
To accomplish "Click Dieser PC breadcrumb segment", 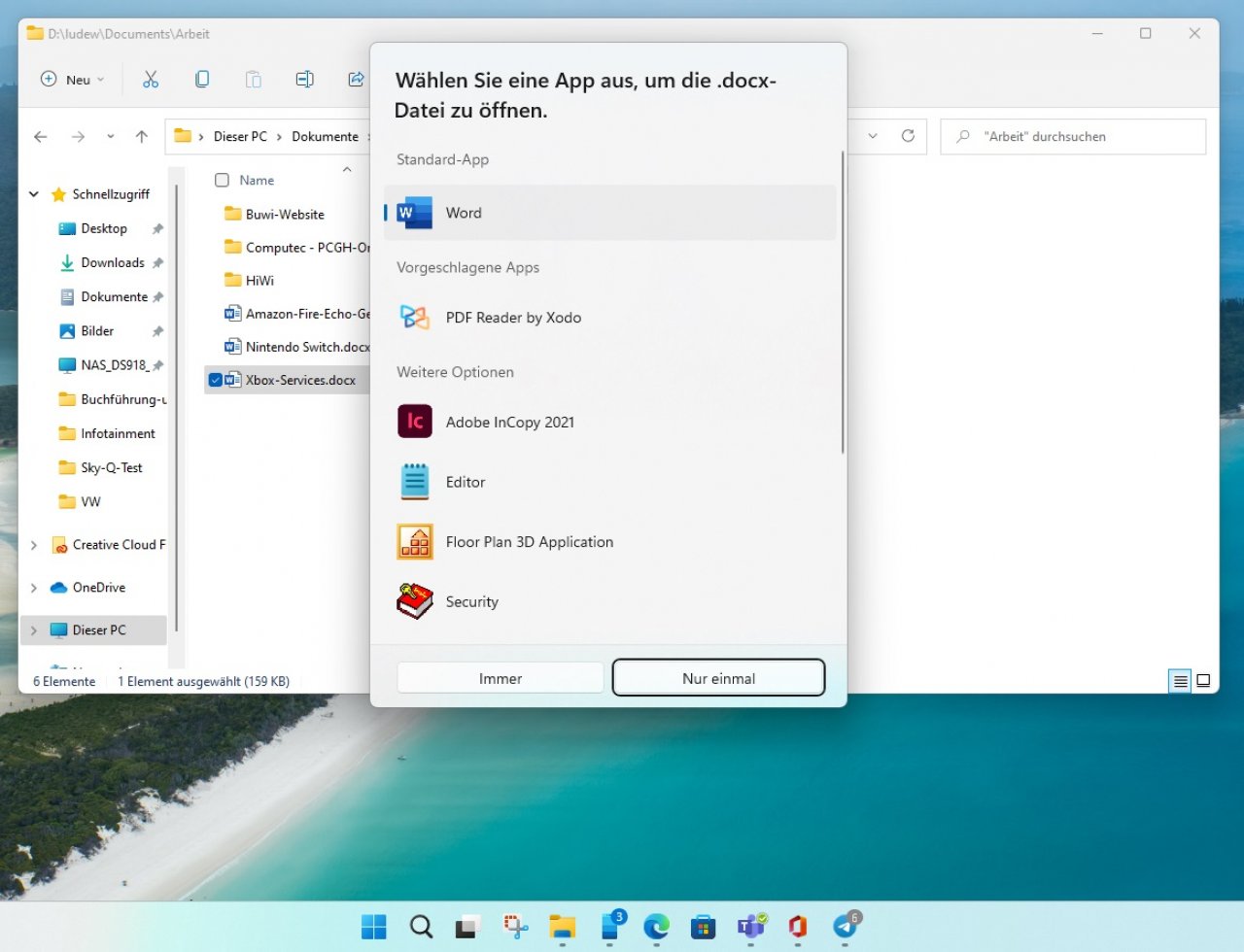I will 240,137.
